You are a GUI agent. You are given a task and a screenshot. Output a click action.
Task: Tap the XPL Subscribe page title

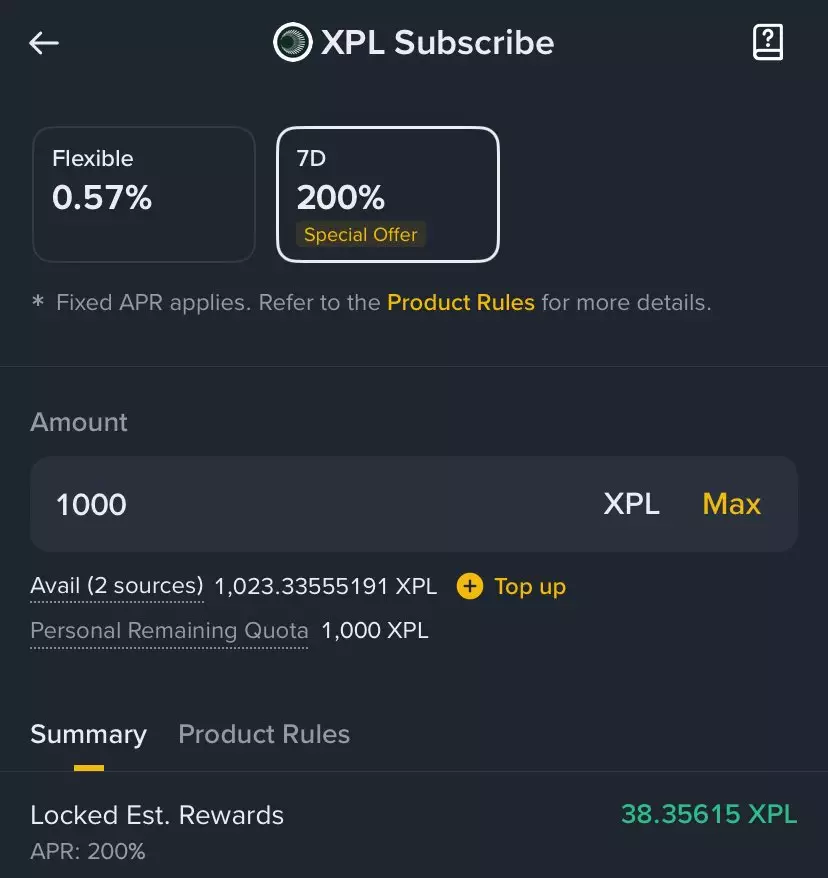(437, 43)
